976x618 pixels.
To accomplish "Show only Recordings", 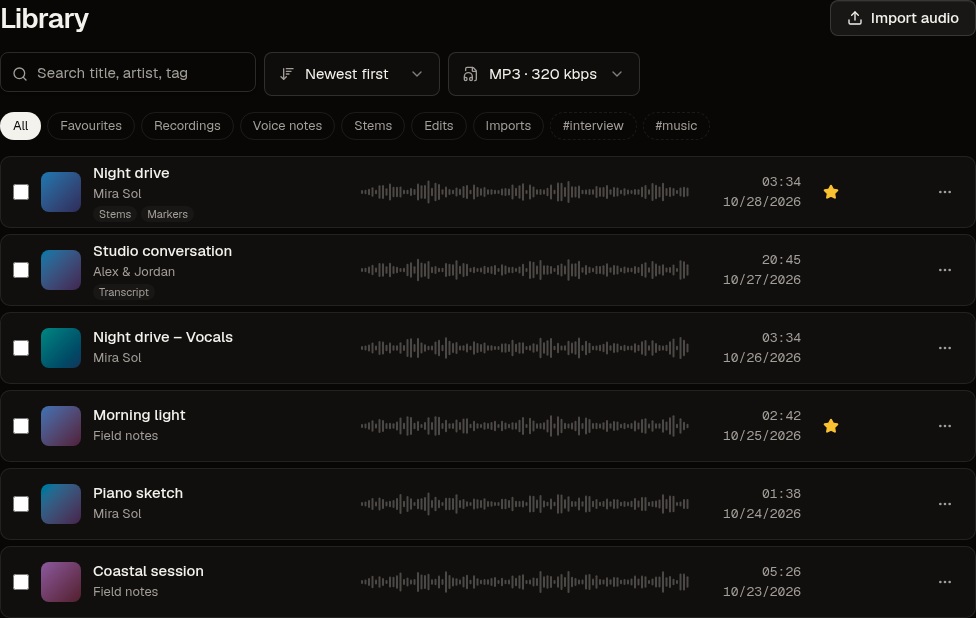I will [x=187, y=126].
